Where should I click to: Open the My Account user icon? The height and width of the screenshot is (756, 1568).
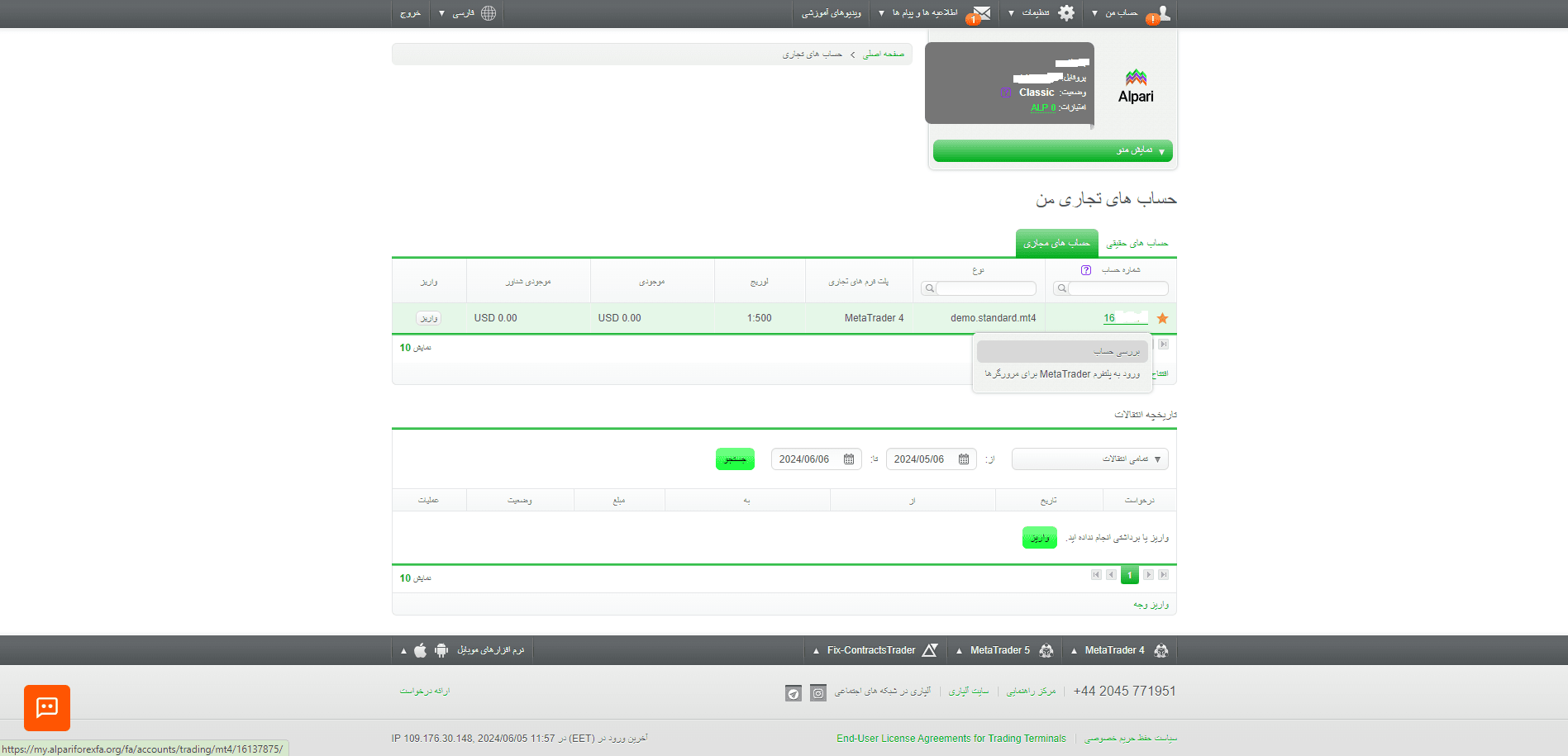click(x=1162, y=12)
